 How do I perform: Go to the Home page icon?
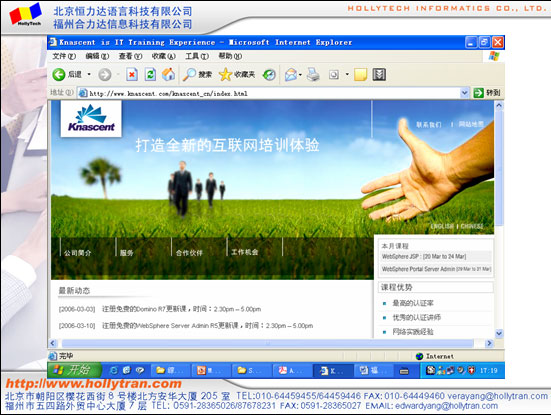point(169,74)
